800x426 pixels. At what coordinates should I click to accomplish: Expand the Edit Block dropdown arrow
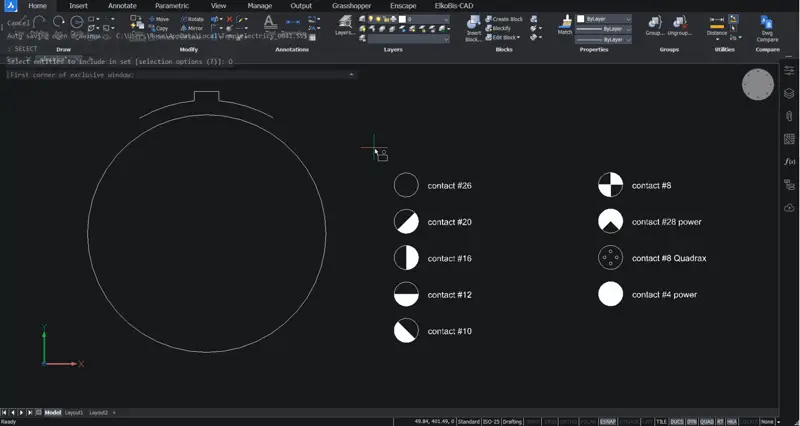(x=518, y=37)
